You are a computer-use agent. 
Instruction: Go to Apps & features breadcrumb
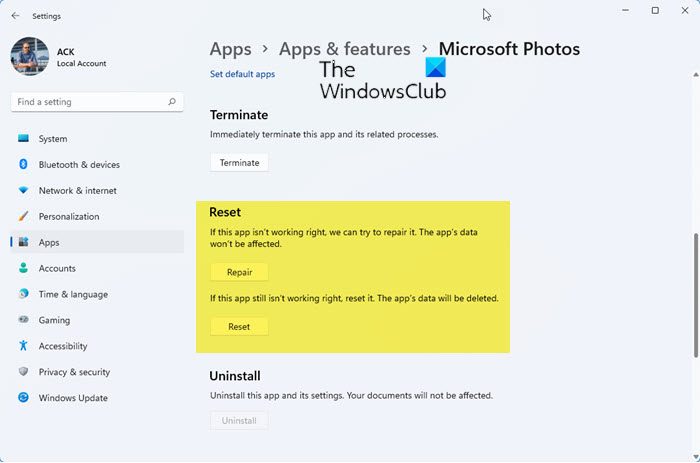[x=344, y=49]
